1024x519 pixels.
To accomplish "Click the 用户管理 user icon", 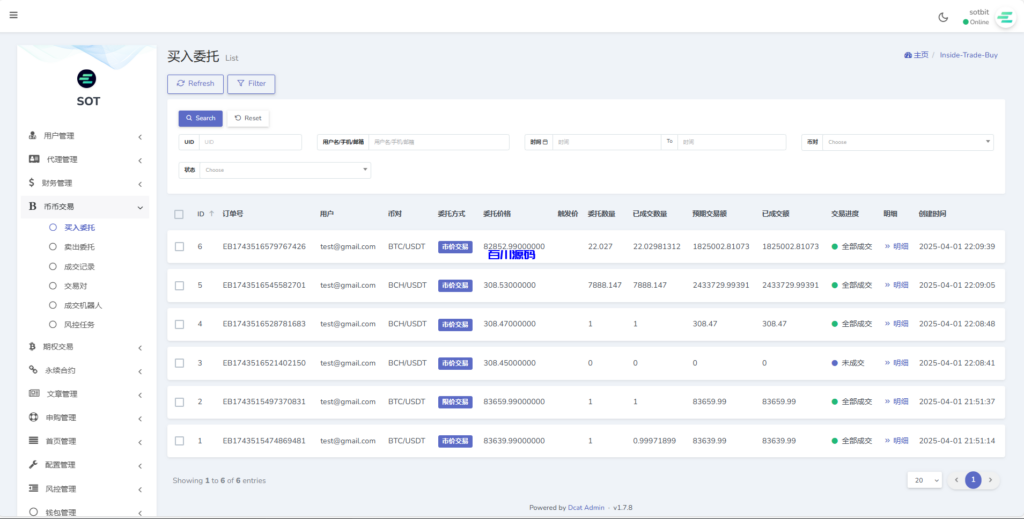I will [33, 136].
